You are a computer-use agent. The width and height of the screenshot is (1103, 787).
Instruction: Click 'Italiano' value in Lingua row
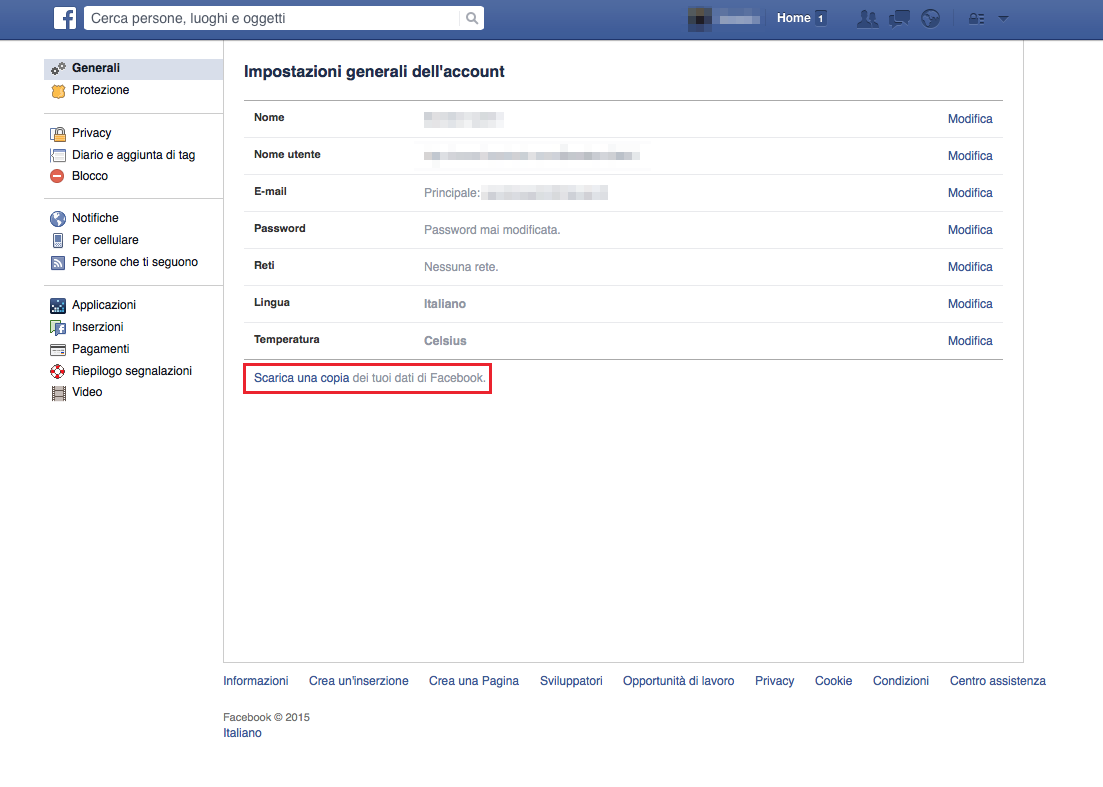(x=445, y=304)
